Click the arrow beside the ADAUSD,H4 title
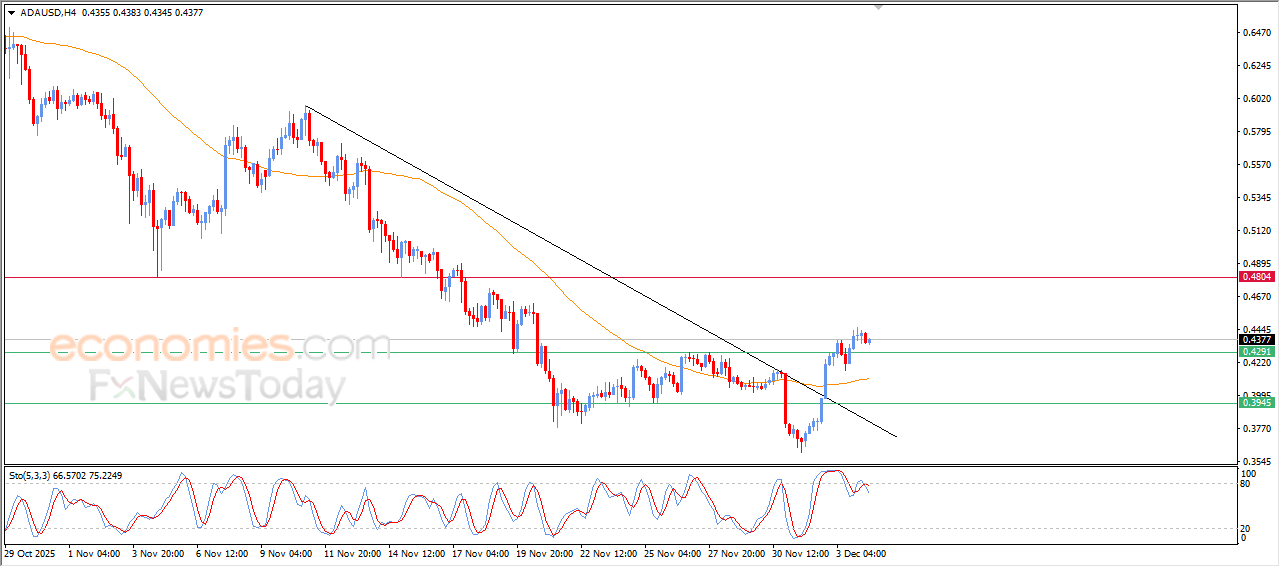Screen dimensions: 1280x567 pyautogui.click(x=11, y=13)
